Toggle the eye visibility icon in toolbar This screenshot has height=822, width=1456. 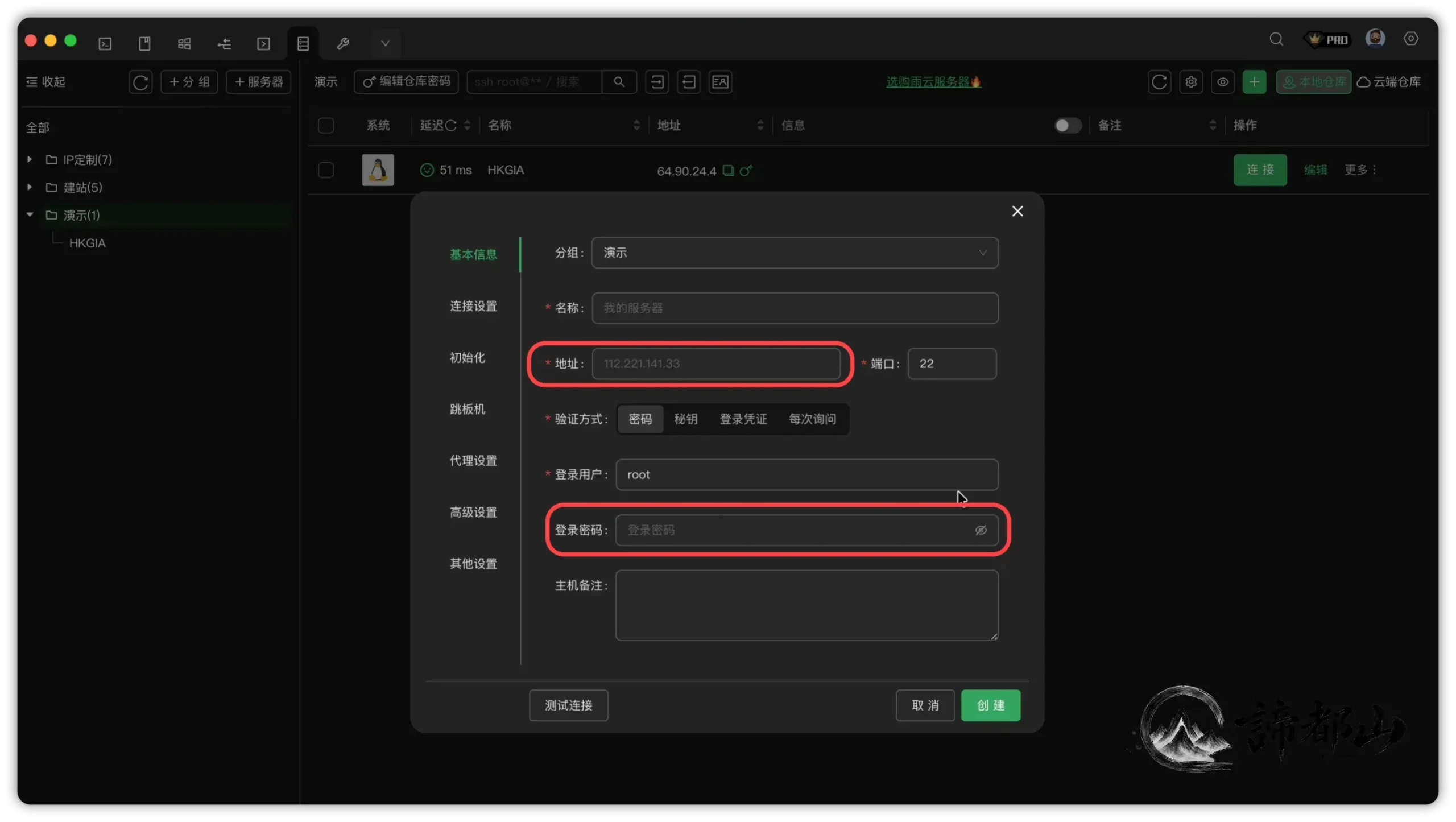1222,82
